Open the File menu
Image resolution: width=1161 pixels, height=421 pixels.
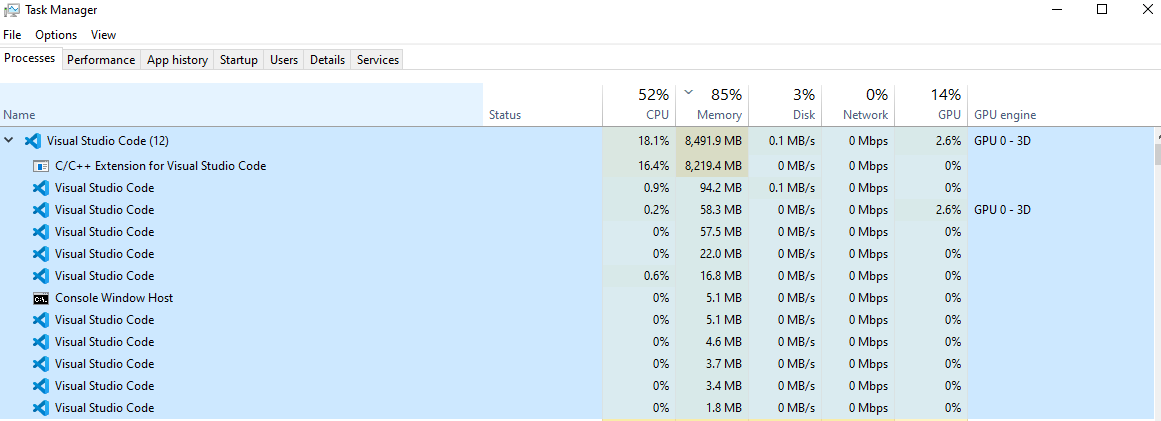13,35
